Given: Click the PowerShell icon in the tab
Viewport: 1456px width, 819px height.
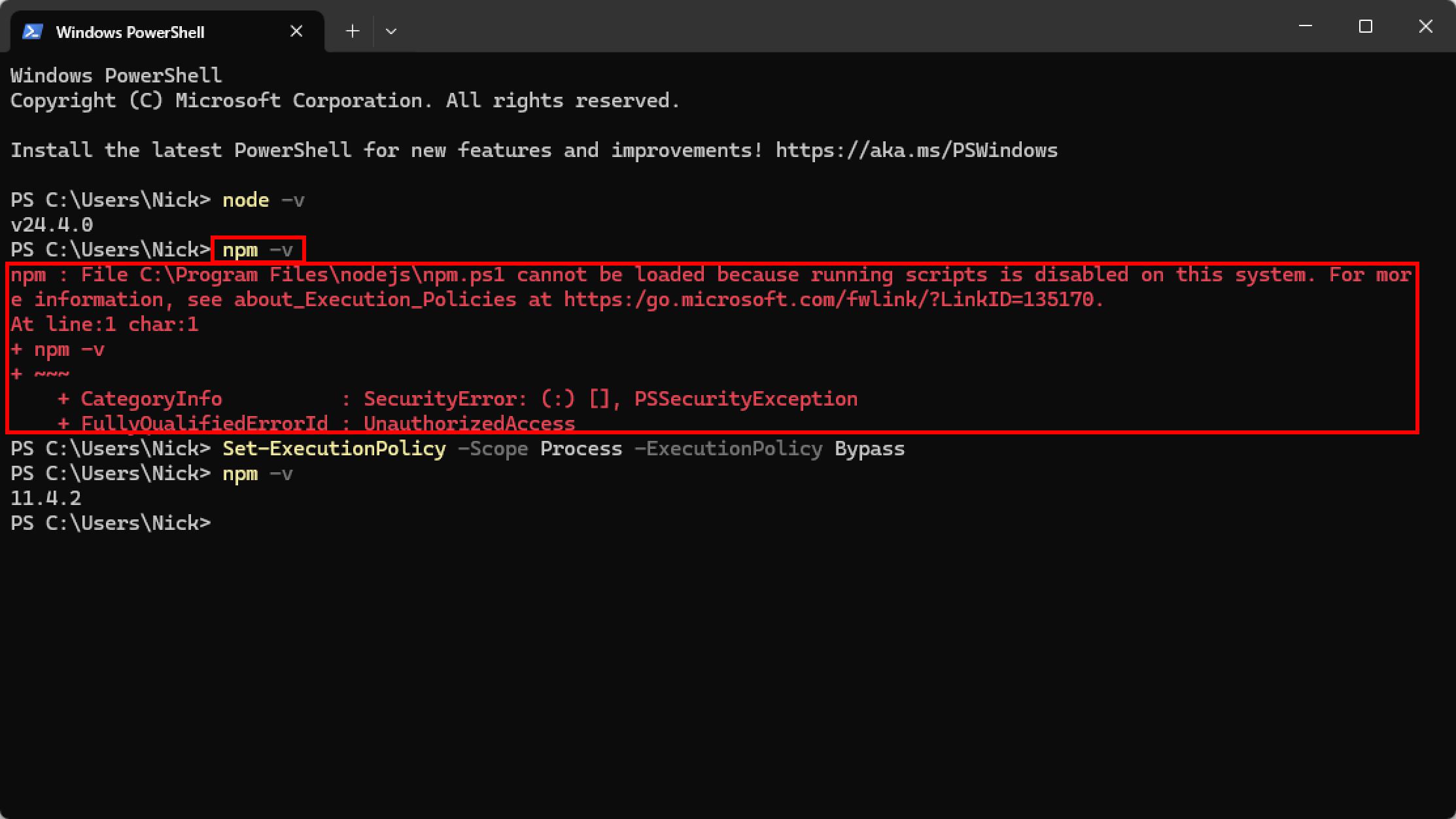Looking at the screenshot, I should pyautogui.click(x=33, y=31).
